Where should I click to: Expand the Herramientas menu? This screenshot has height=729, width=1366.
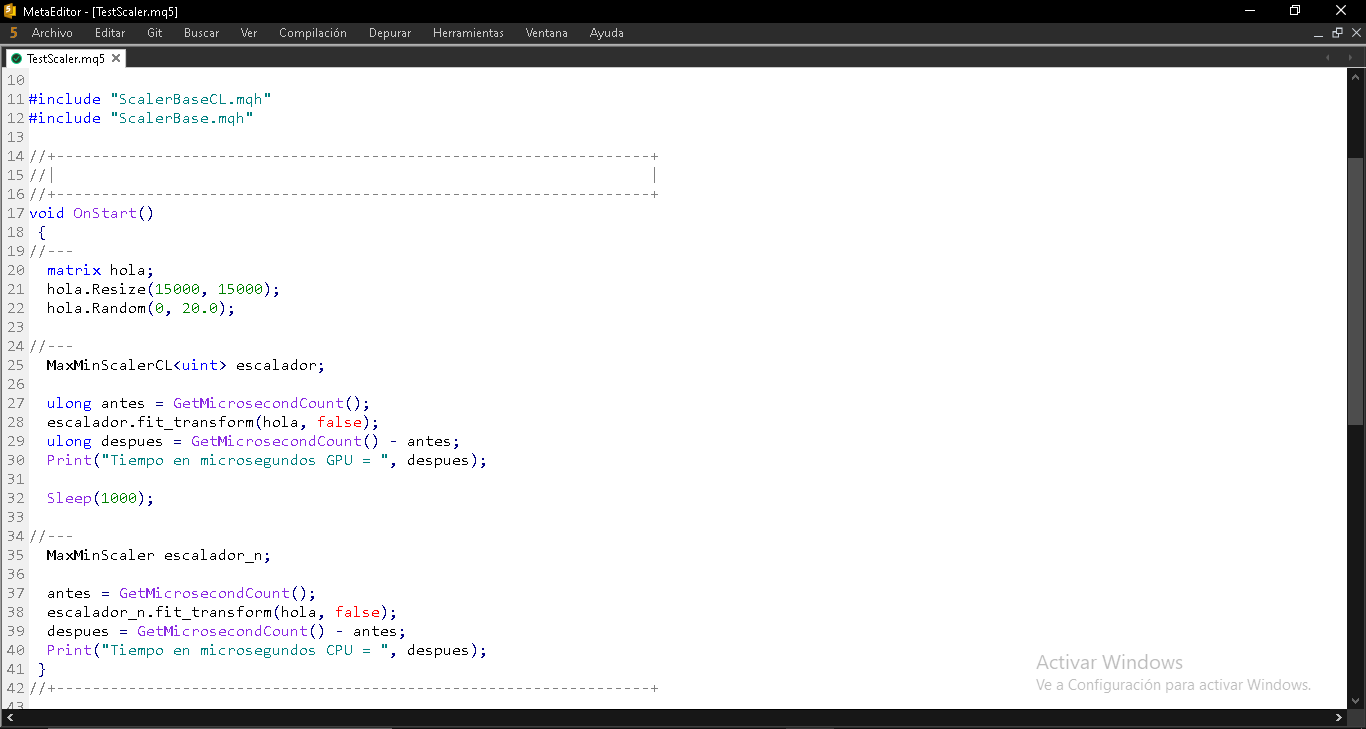pos(468,33)
